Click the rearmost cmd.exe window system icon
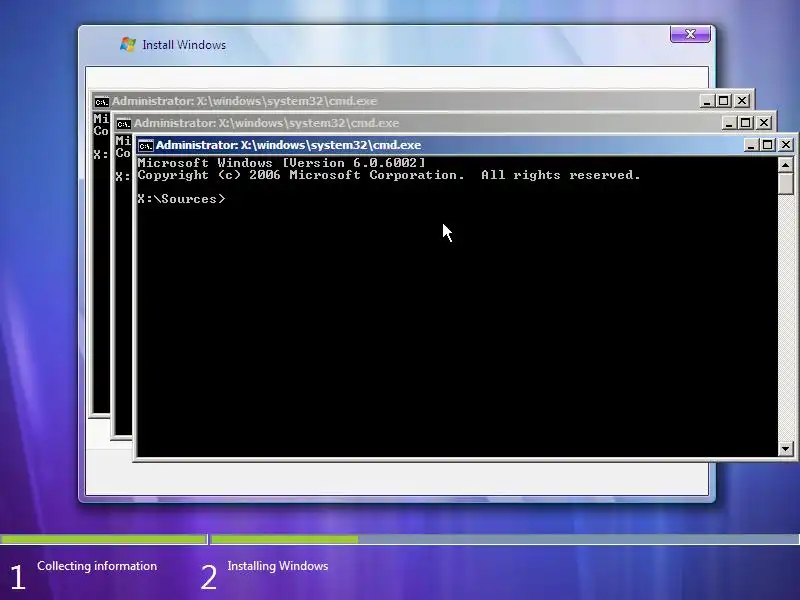The image size is (800, 600). pos(102,102)
